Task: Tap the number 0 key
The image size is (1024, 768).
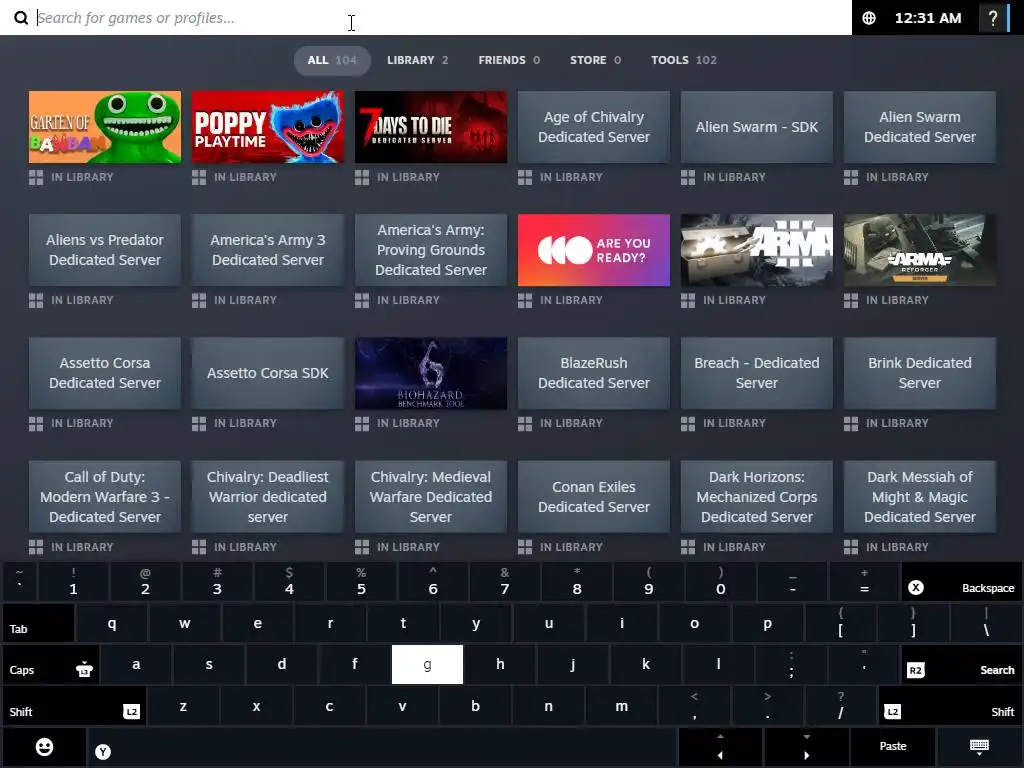Action: click(720, 582)
